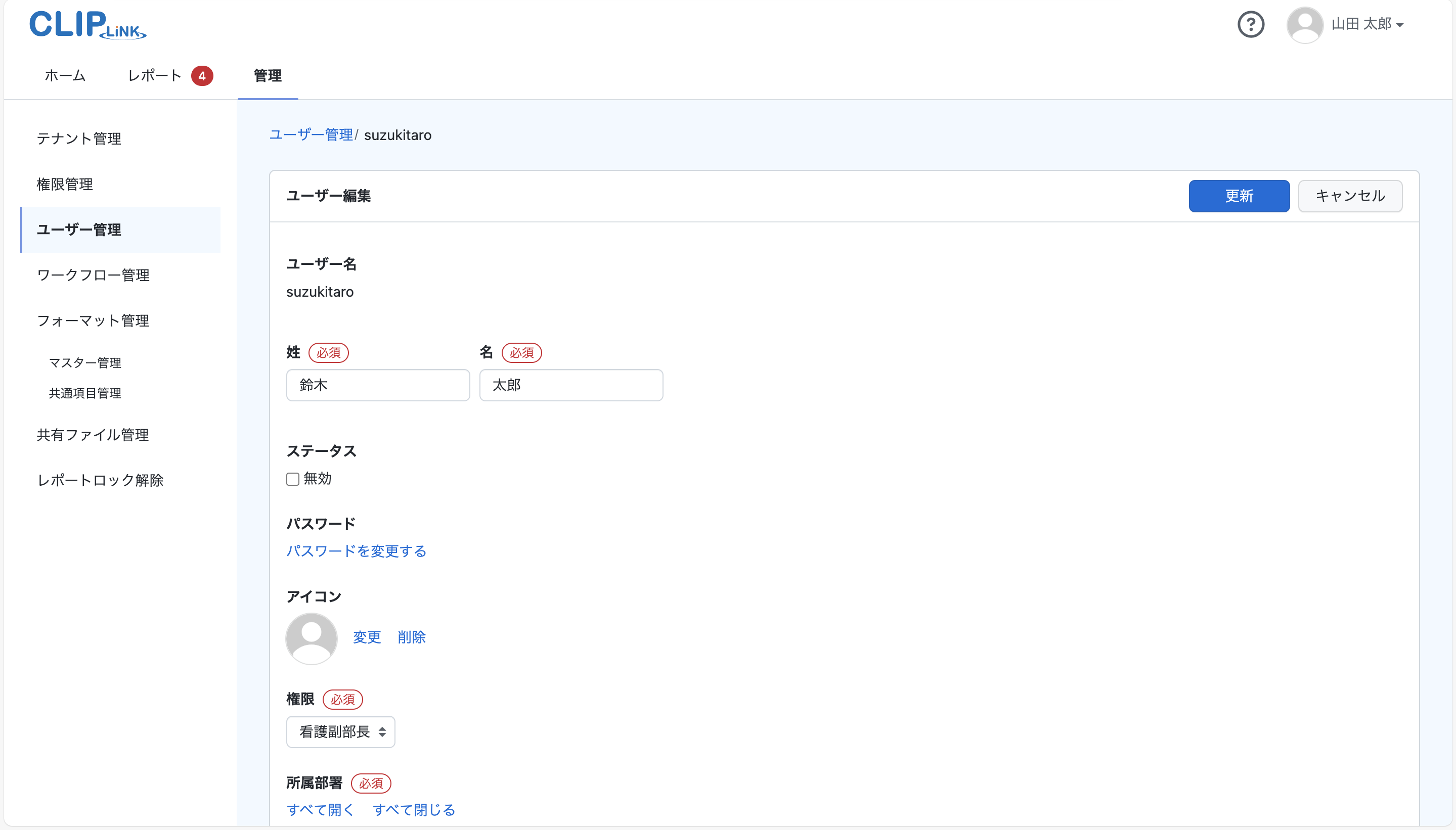Open the パスワードを変更する link
The image size is (1456, 830).
click(x=356, y=550)
